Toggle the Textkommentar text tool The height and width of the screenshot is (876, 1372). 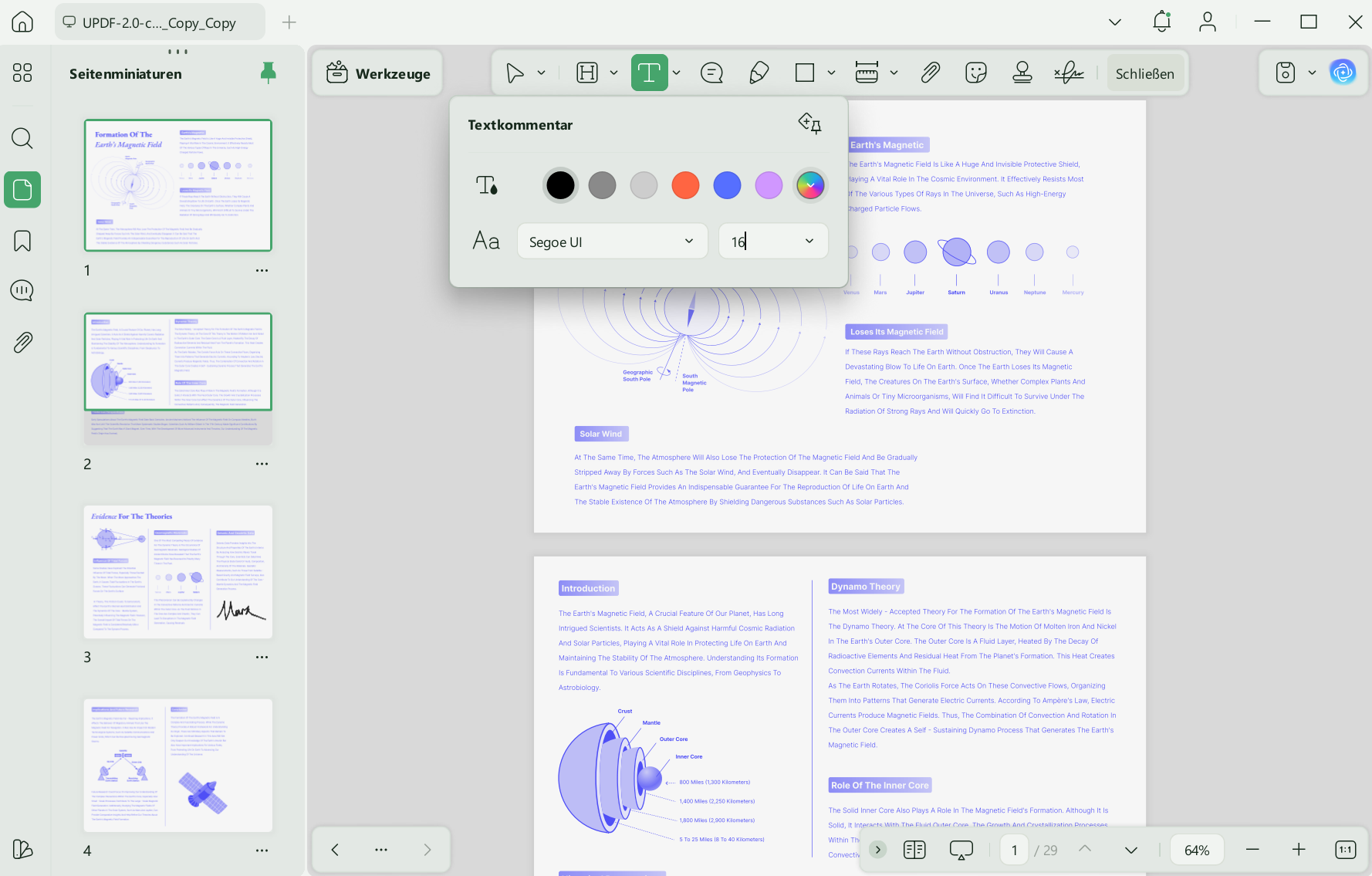(649, 73)
